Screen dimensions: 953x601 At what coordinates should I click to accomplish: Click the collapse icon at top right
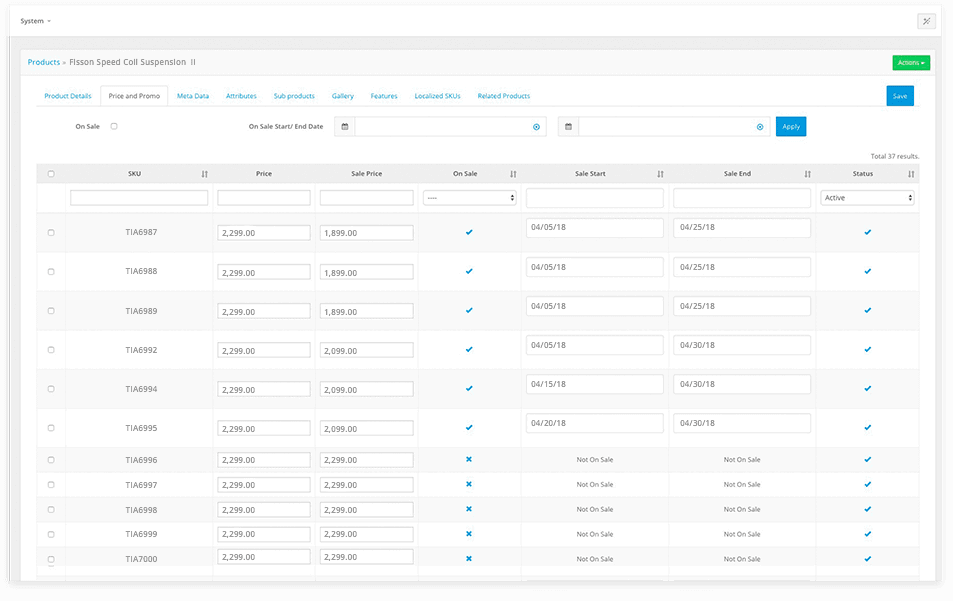[x=926, y=21]
